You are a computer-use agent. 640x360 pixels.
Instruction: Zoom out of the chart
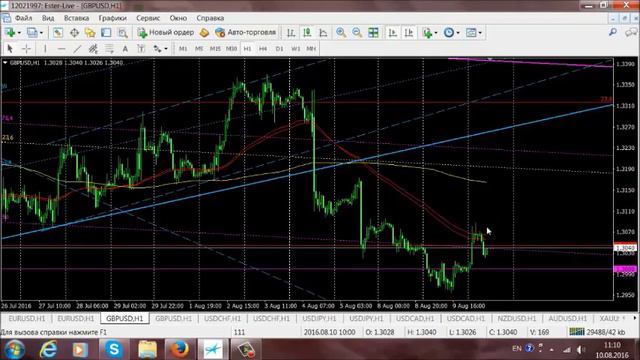pos(357,33)
